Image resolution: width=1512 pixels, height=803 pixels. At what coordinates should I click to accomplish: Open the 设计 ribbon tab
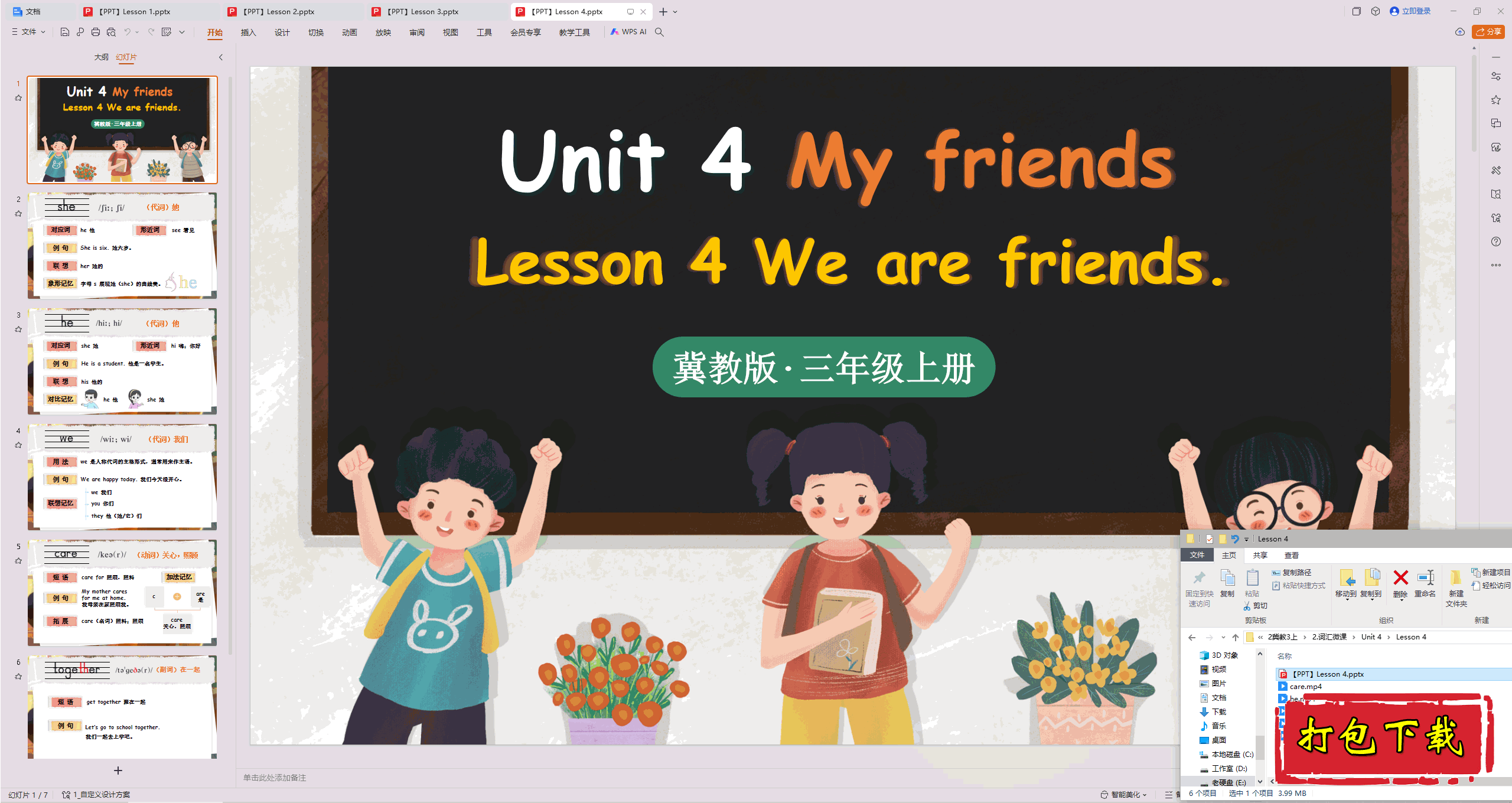tap(282, 32)
